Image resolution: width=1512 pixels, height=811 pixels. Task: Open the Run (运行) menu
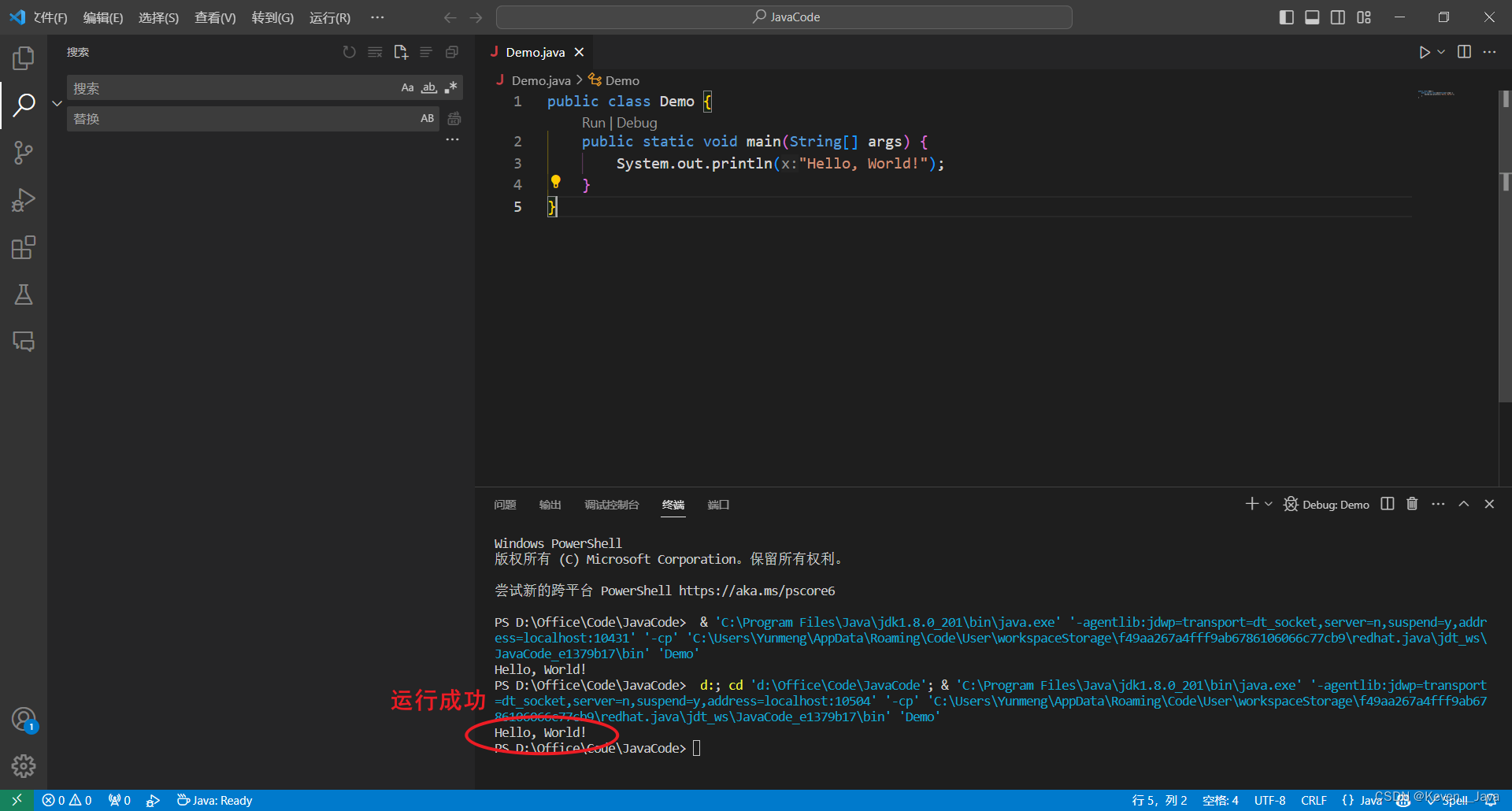click(330, 17)
